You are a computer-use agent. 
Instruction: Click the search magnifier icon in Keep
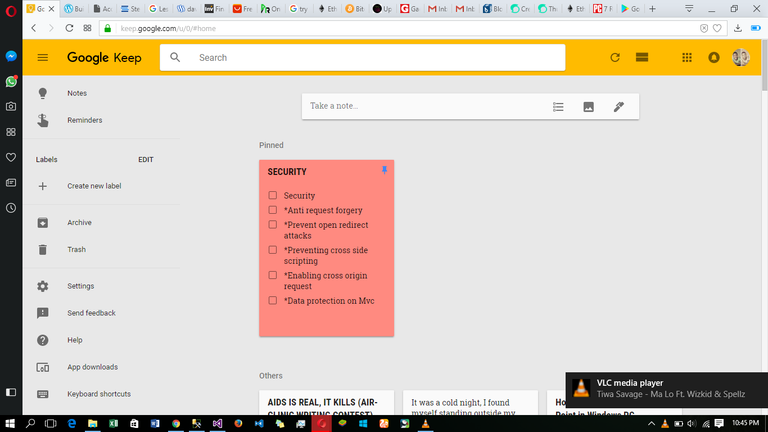point(175,57)
